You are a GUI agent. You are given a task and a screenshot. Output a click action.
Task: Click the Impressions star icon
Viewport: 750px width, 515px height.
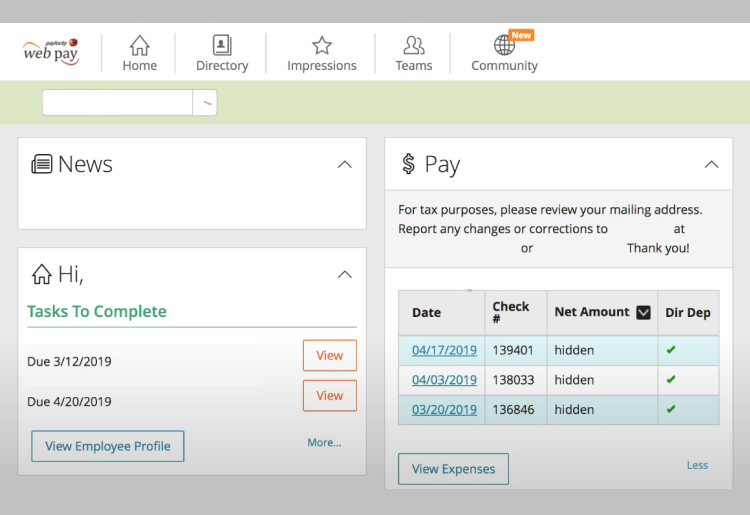tap(322, 46)
